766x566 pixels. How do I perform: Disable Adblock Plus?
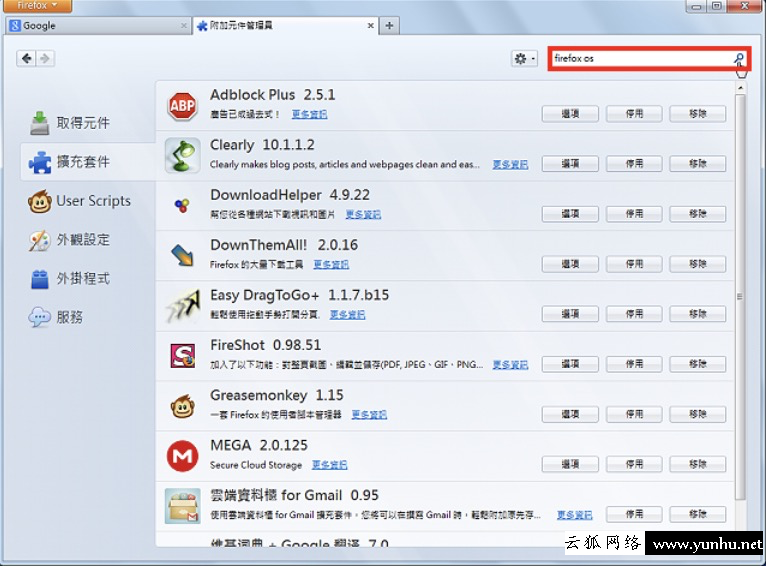pos(634,114)
